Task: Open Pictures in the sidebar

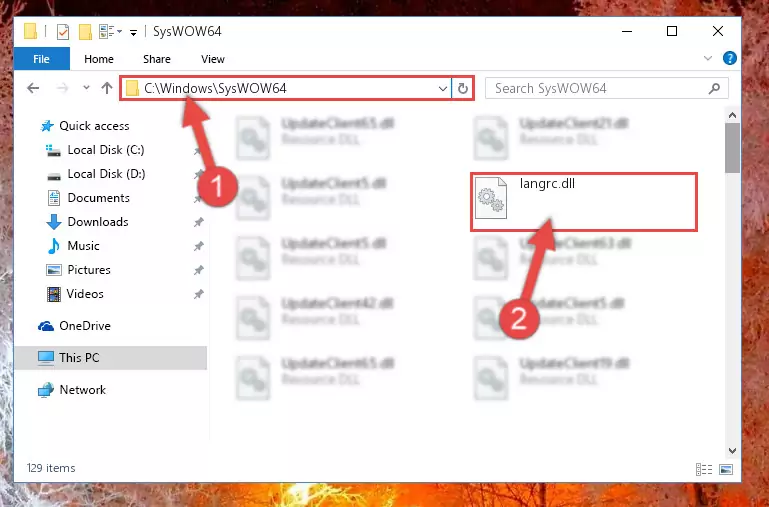Action: [89, 270]
